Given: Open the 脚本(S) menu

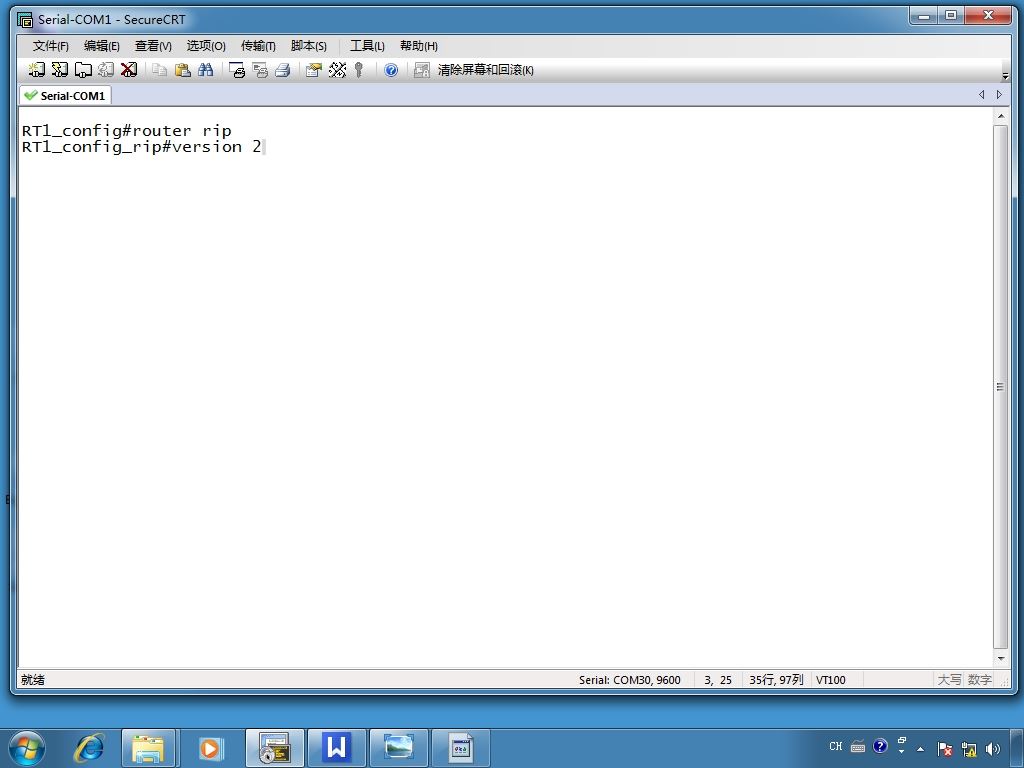Looking at the screenshot, I should click(308, 46).
